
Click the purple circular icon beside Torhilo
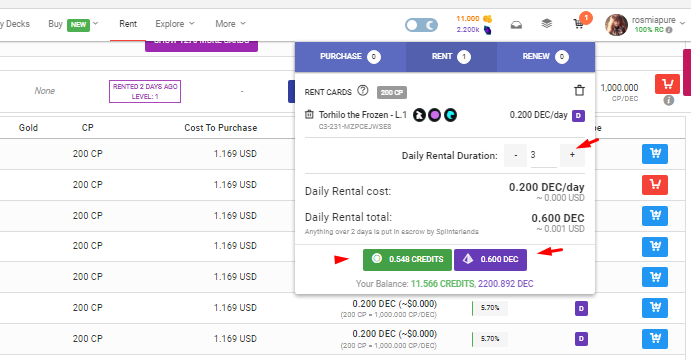[x=435, y=115]
